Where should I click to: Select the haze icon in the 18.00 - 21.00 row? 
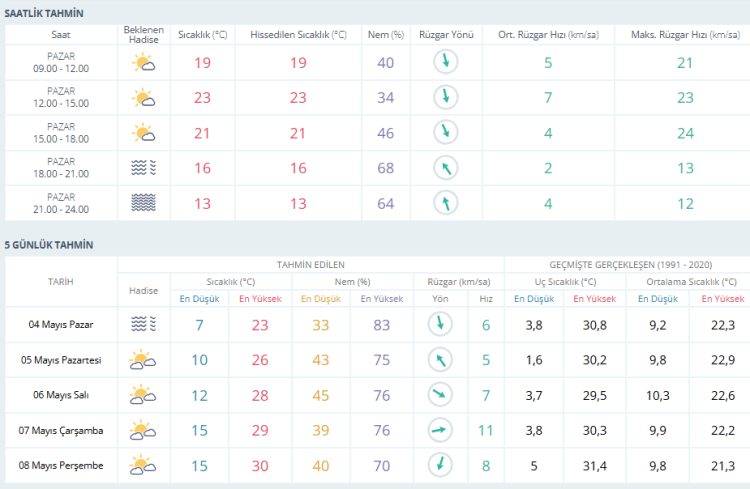tap(144, 168)
